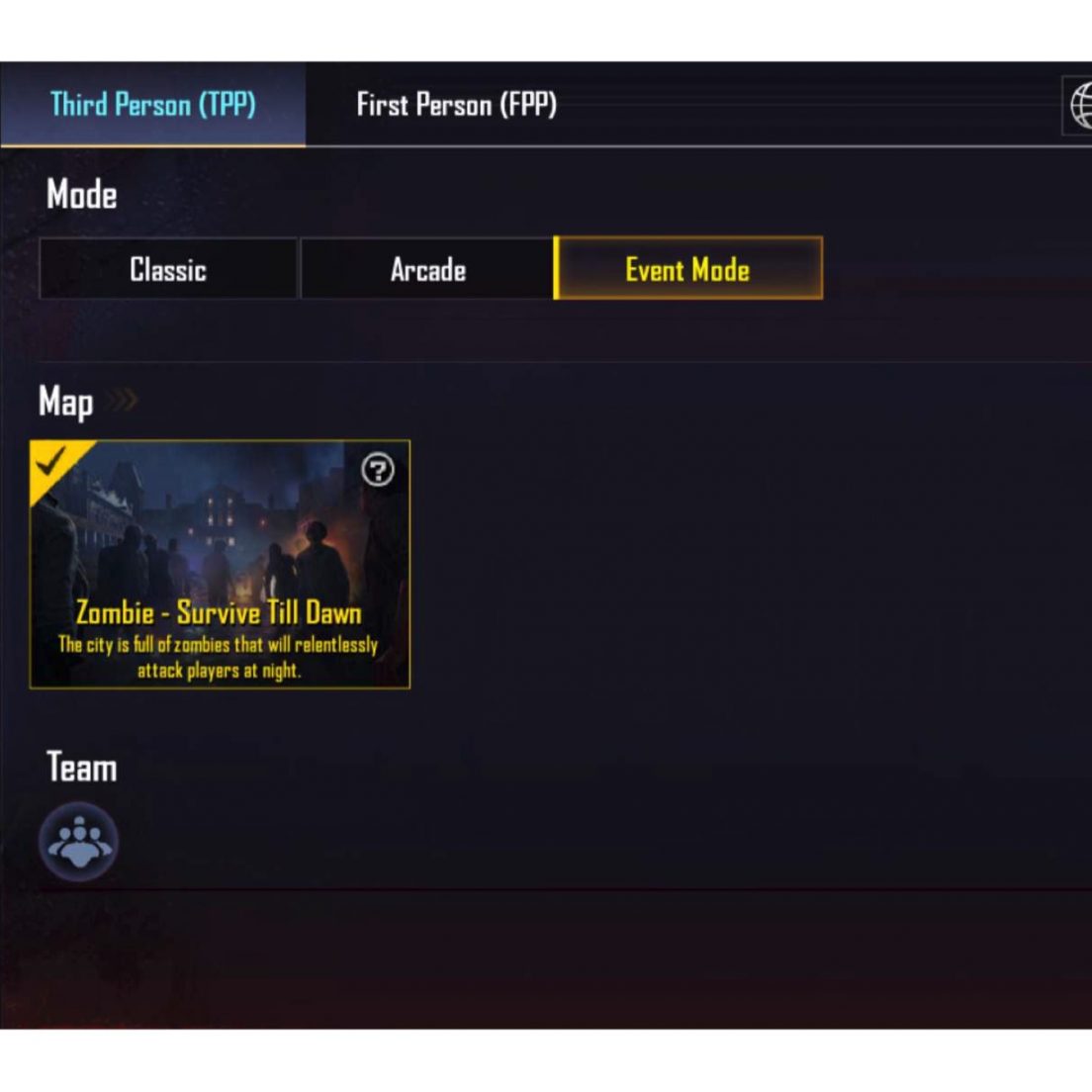Click the 'Zombie - Survive Till Dawn' title

coord(219,613)
